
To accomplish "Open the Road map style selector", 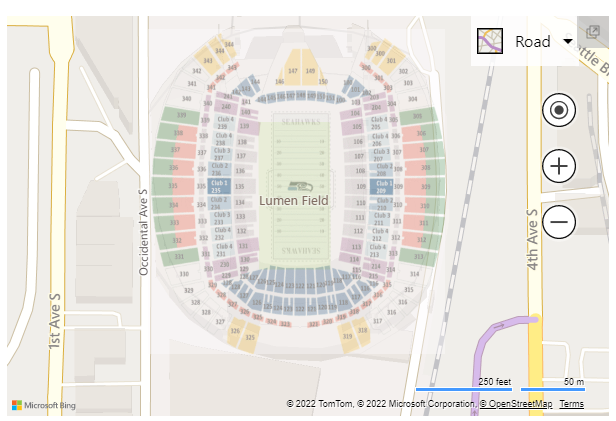I will click(524, 41).
